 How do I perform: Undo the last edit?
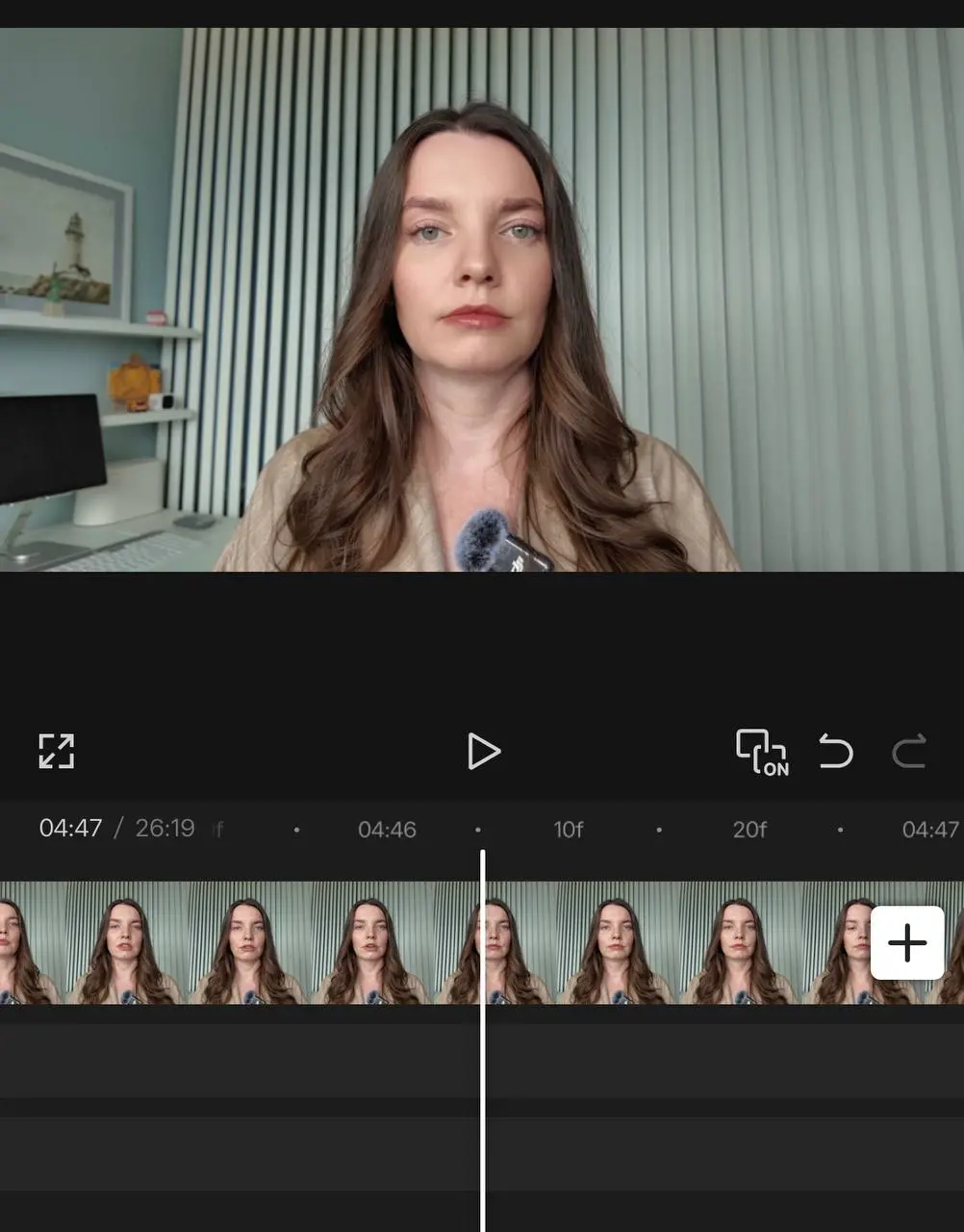[x=835, y=751]
